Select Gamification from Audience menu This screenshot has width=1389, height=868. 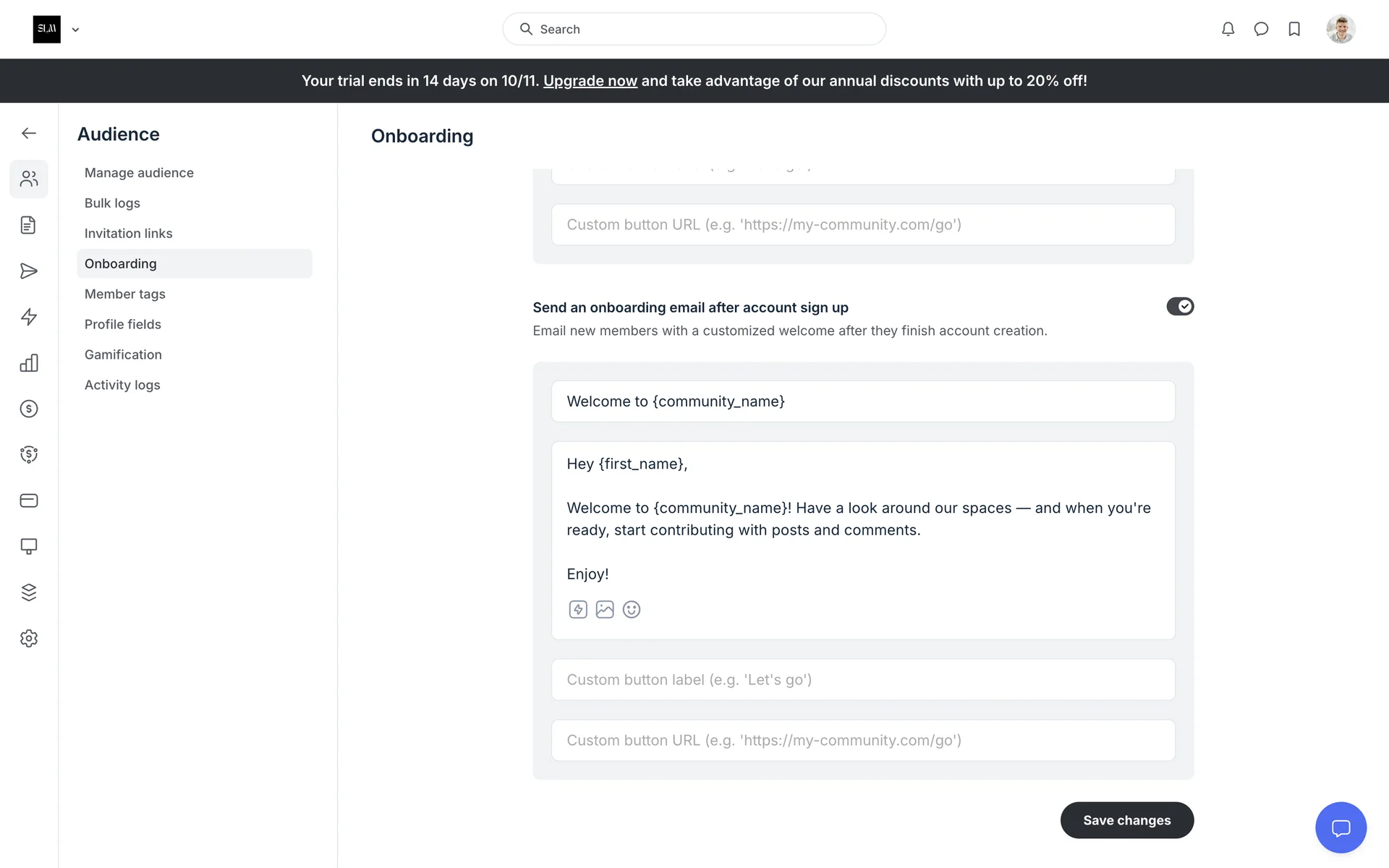coord(123,354)
